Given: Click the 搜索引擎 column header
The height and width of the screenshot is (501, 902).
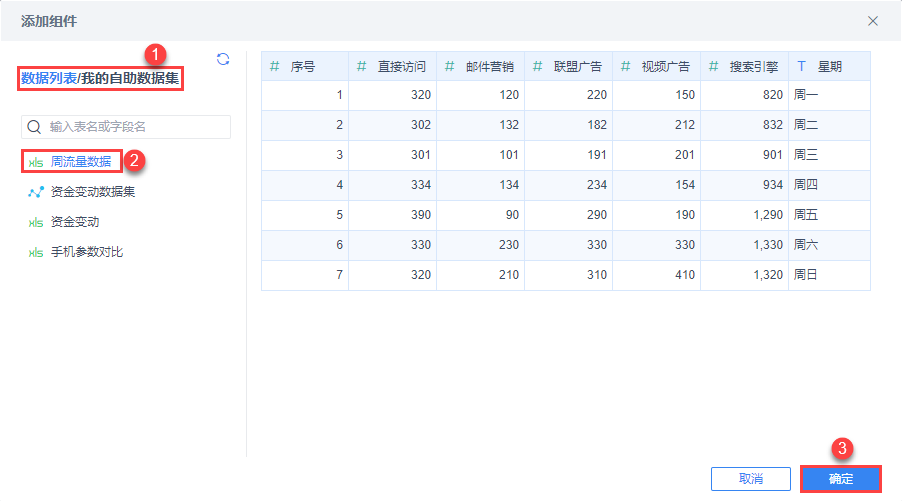Looking at the screenshot, I should pos(745,67).
